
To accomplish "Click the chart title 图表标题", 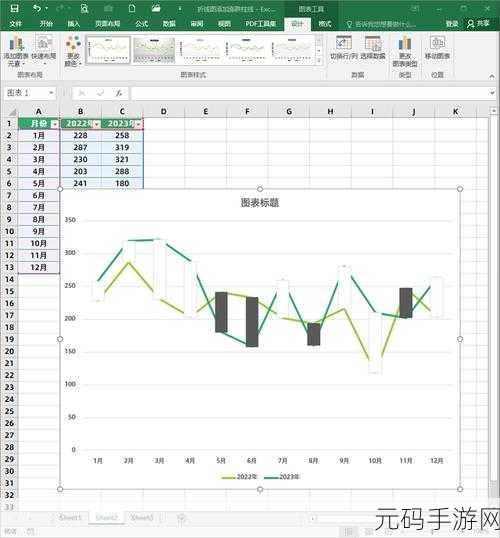I will tap(260, 203).
